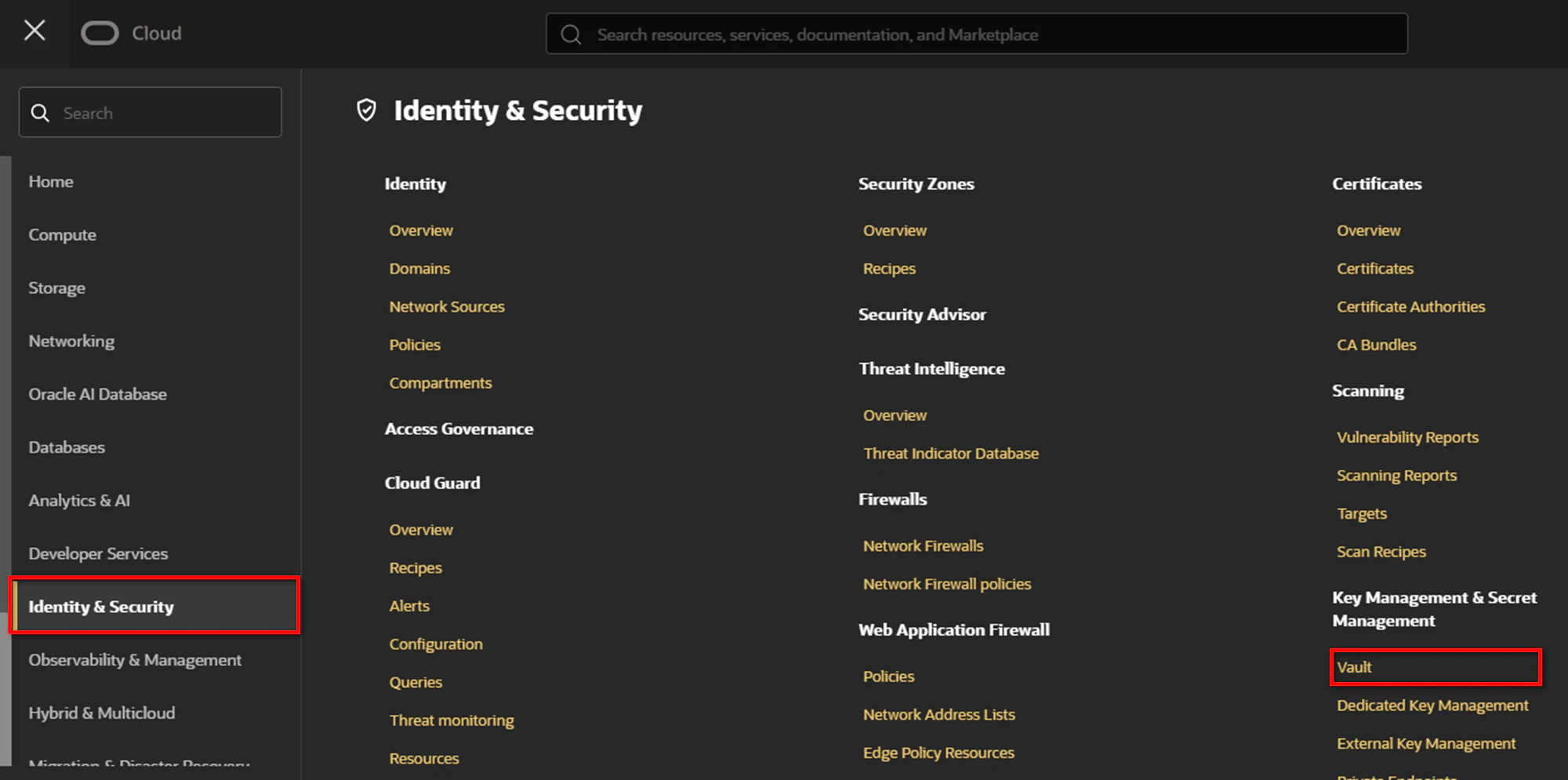The height and width of the screenshot is (780, 1568).
Task: Click the sidebar vertical scrollbar
Action: [x=5, y=460]
